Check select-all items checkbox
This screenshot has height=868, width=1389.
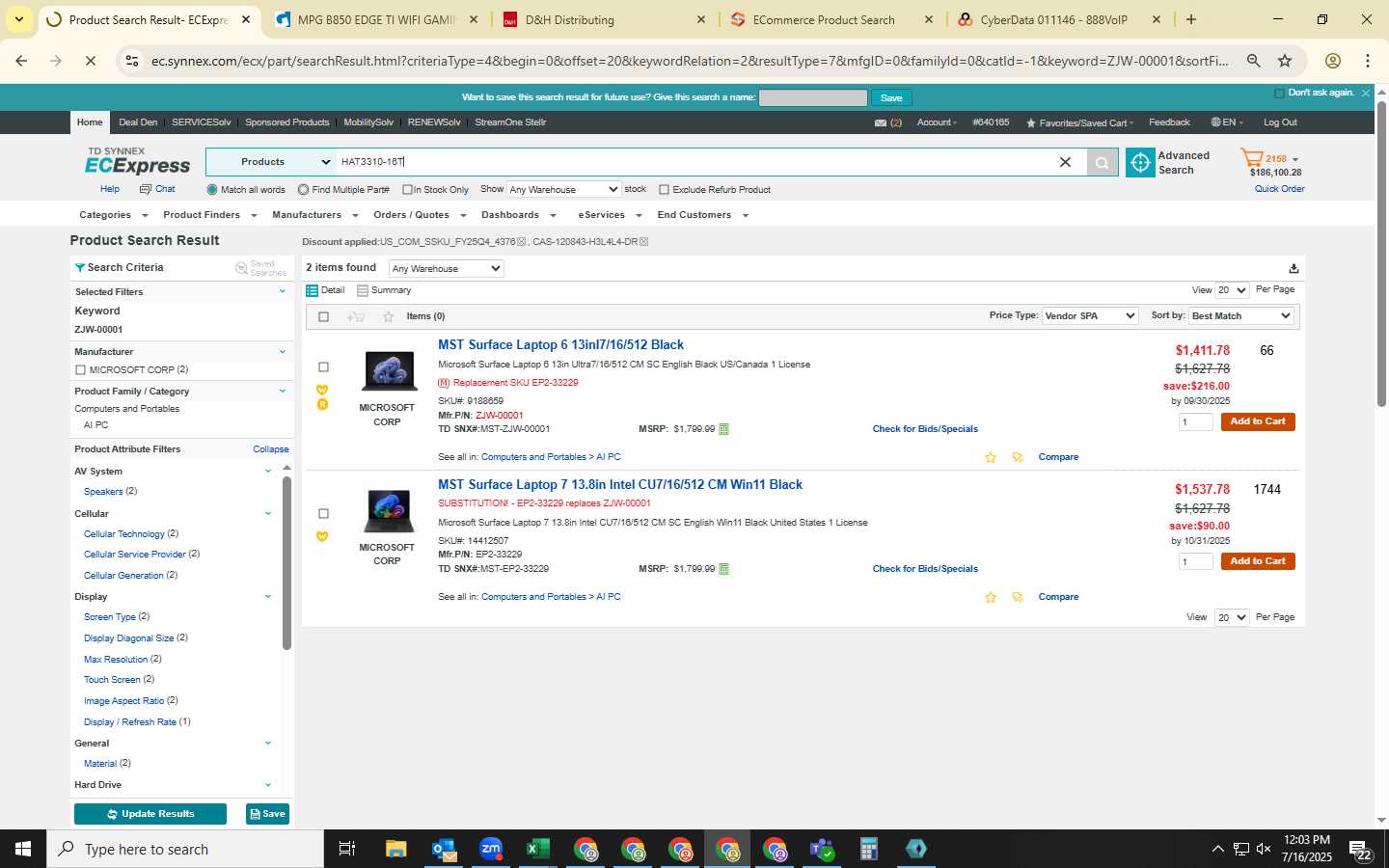323,316
